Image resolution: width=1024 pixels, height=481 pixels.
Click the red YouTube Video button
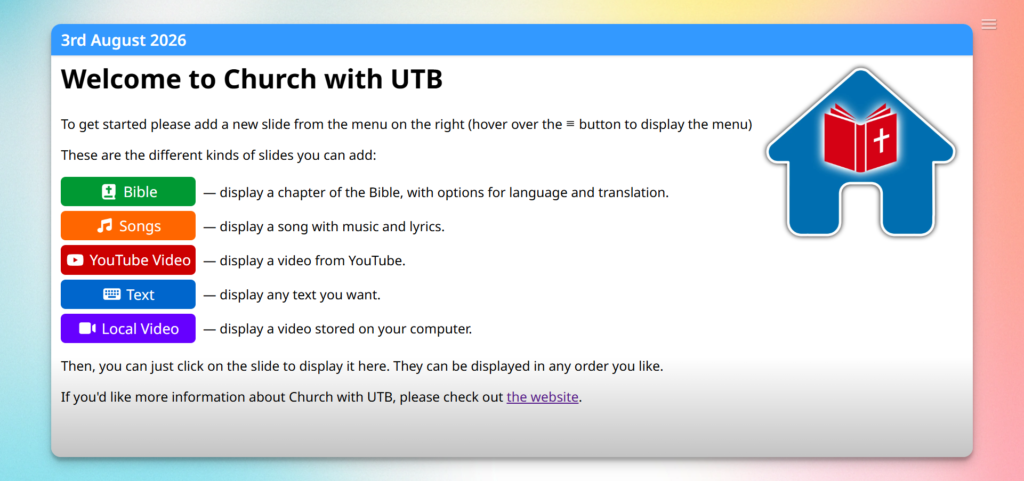[128, 260]
